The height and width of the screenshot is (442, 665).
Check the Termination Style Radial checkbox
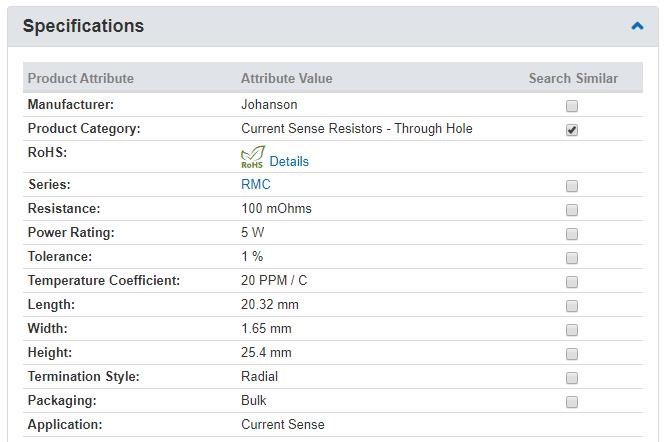(572, 378)
